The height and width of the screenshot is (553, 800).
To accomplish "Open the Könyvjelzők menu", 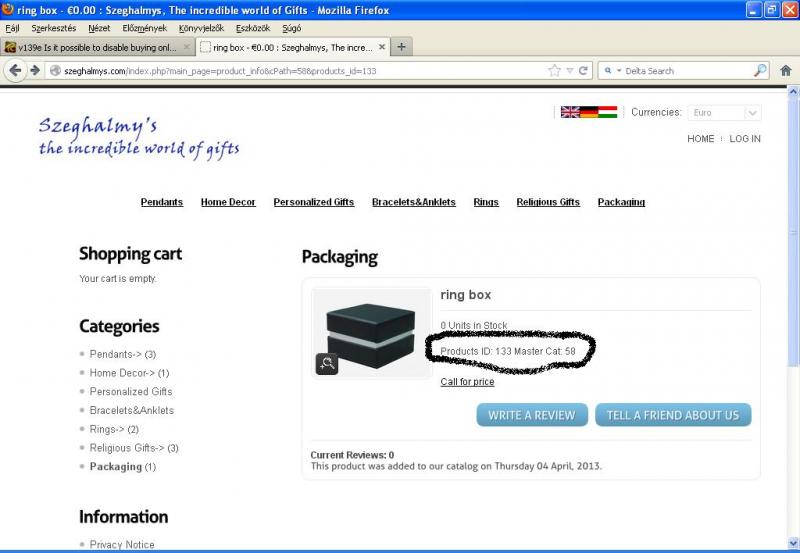I will coord(201,28).
